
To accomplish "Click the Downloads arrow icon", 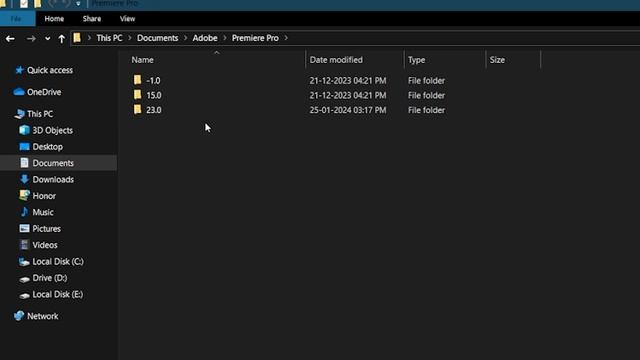I will pos(24,179).
